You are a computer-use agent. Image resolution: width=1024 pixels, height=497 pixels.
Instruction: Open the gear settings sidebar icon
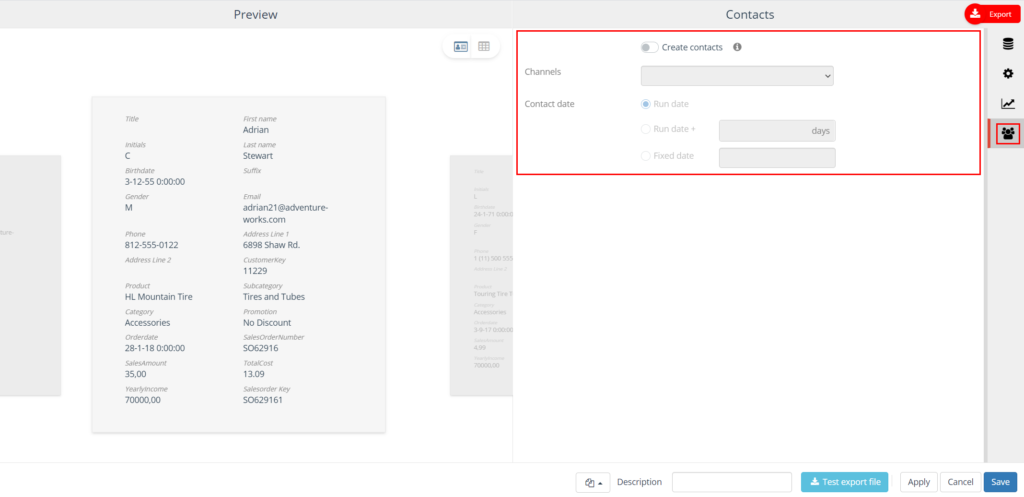tap(1008, 73)
